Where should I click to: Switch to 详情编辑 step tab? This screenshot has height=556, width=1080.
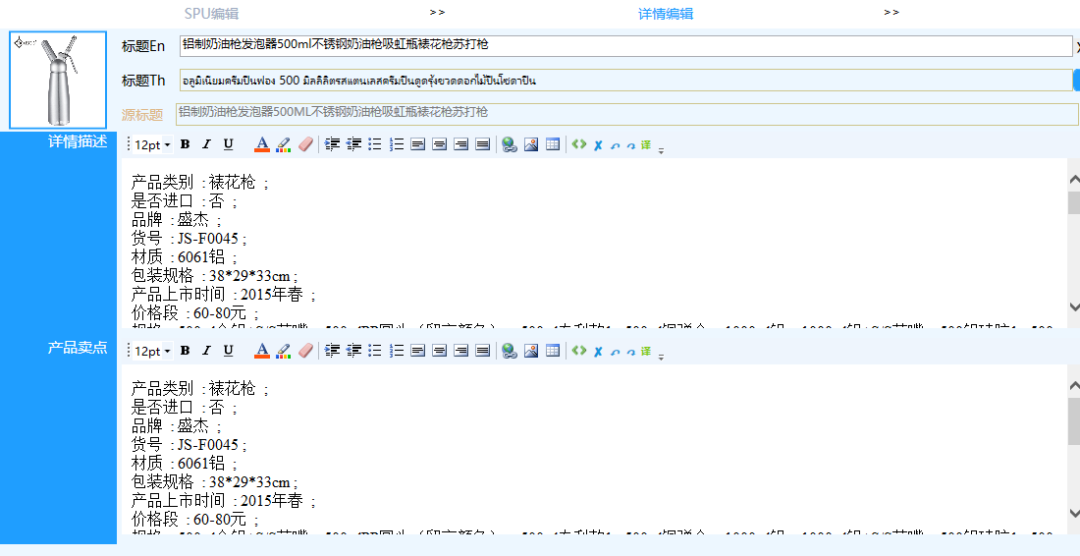coord(665,13)
